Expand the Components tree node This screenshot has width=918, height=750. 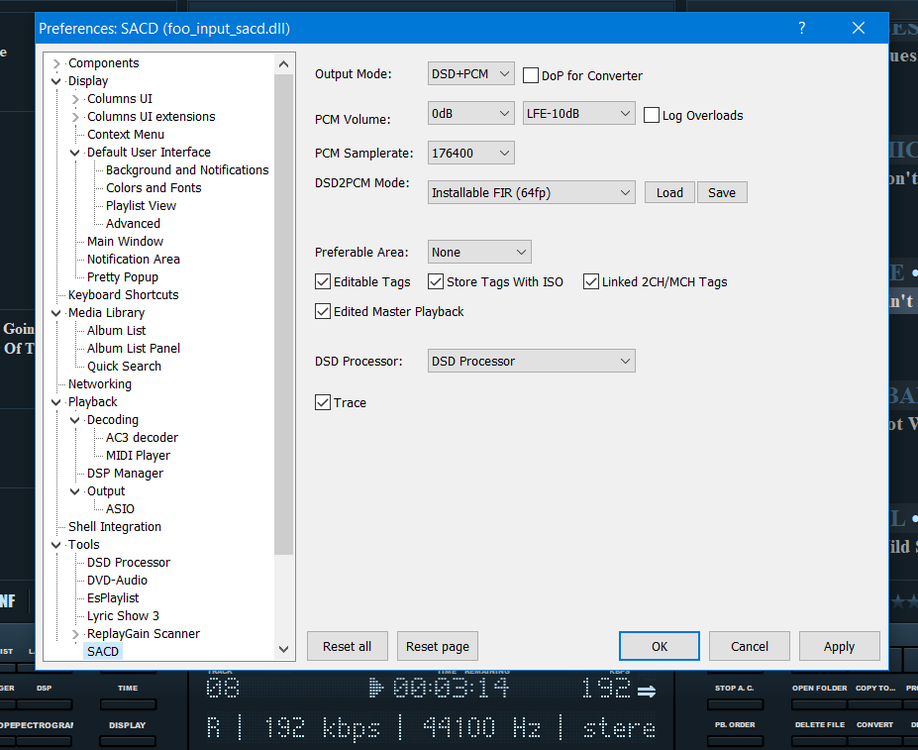(x=56, y=63)
